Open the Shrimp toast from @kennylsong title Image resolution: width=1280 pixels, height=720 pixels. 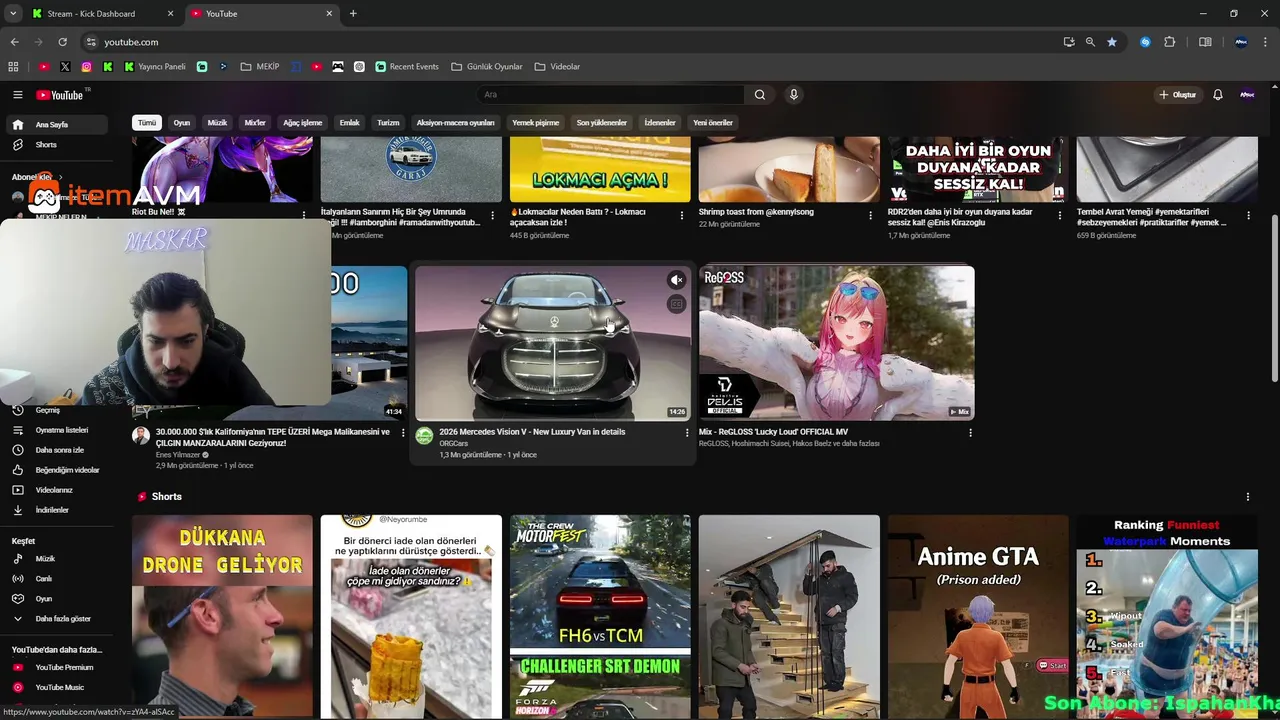coord(756,212)
